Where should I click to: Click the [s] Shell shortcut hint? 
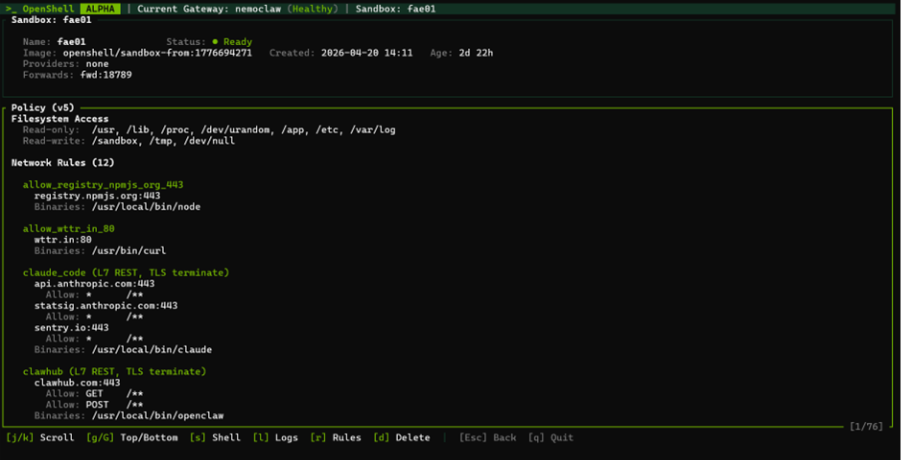215,438
